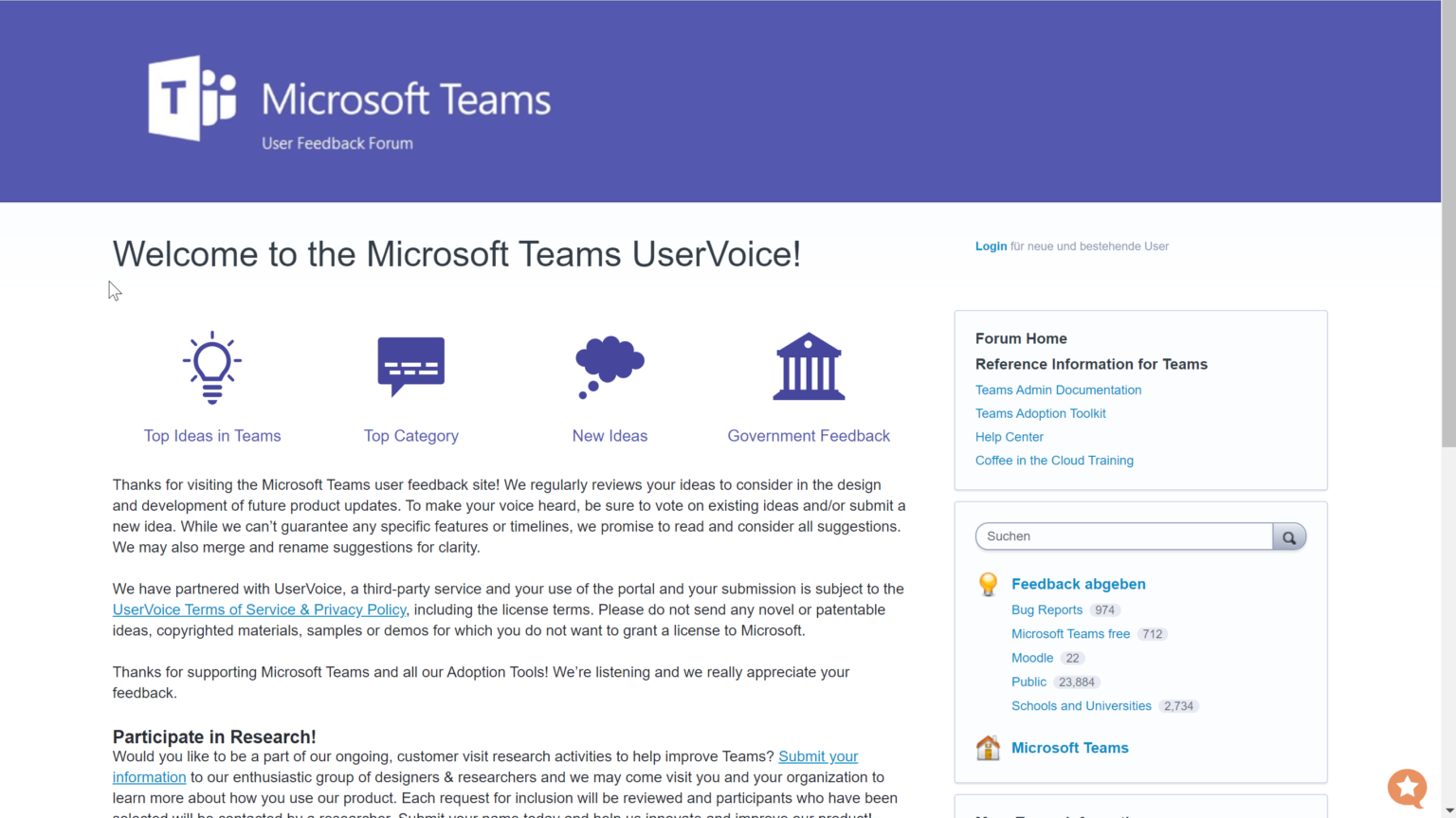The height and width of the screenshot is (818, 1456).
Task: Click the Login link
Action: 991,245
